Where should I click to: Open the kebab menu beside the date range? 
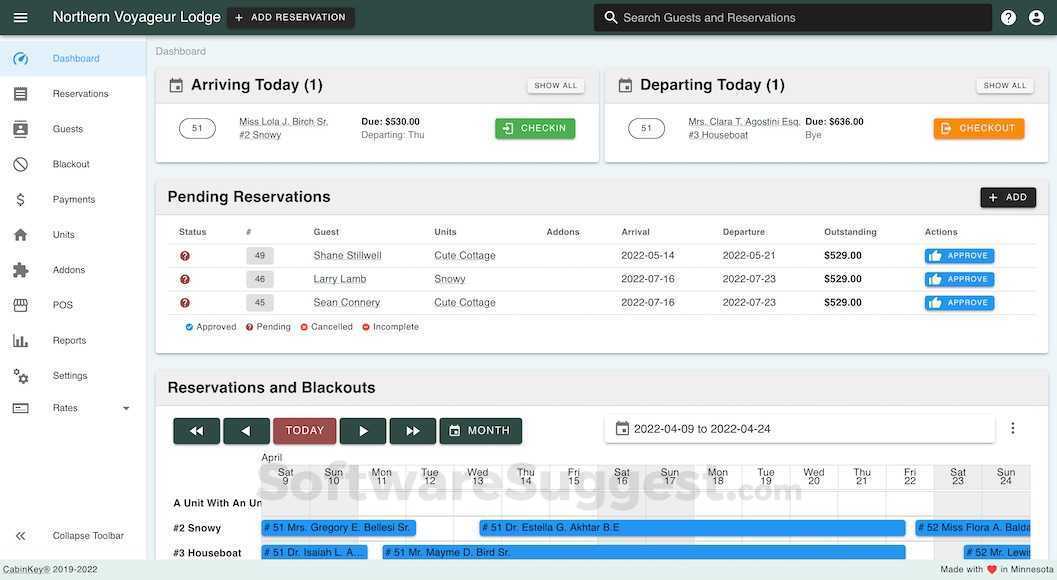[1012, 427]
